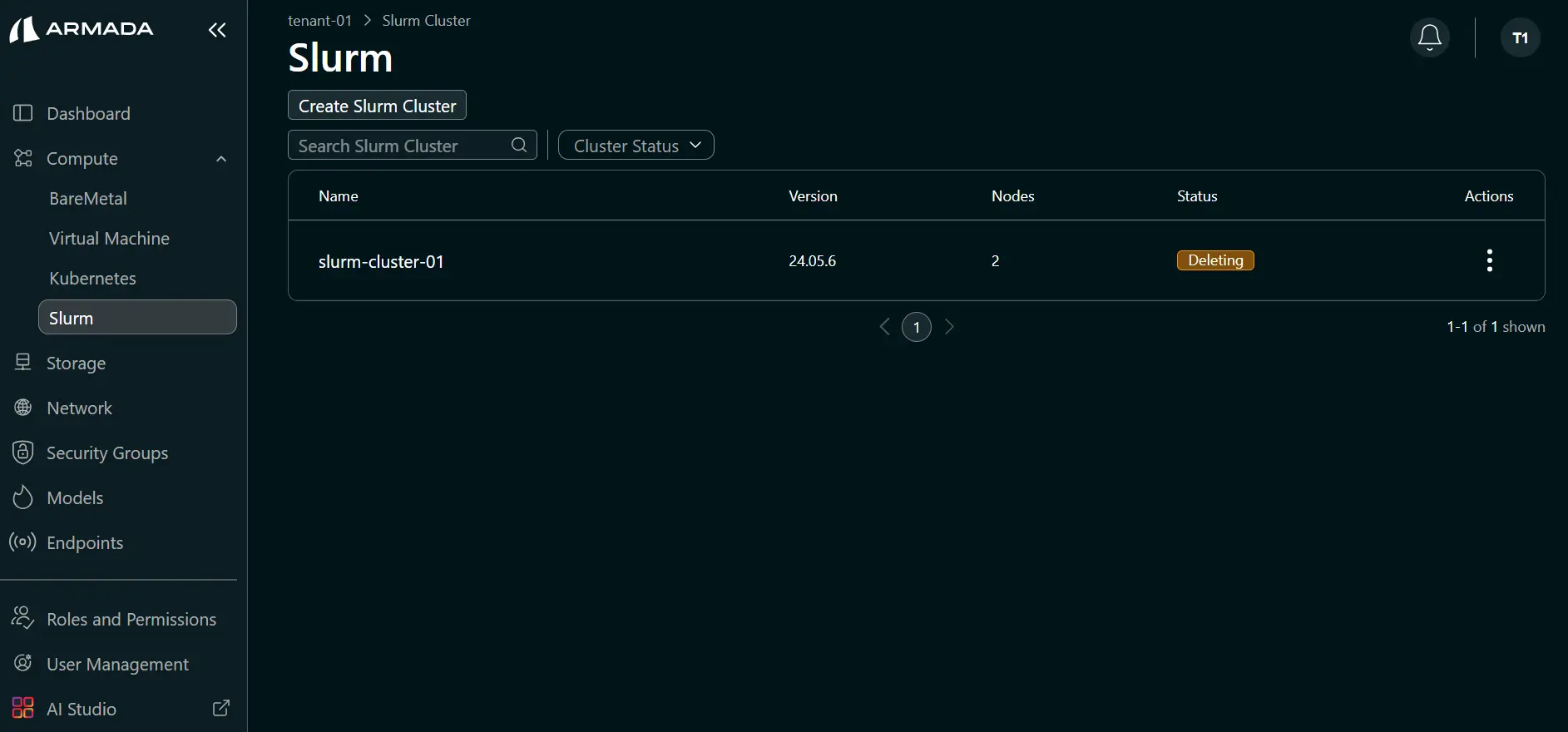Click the Name column header
The image size is (1568, 732).
tap(339, 195)
